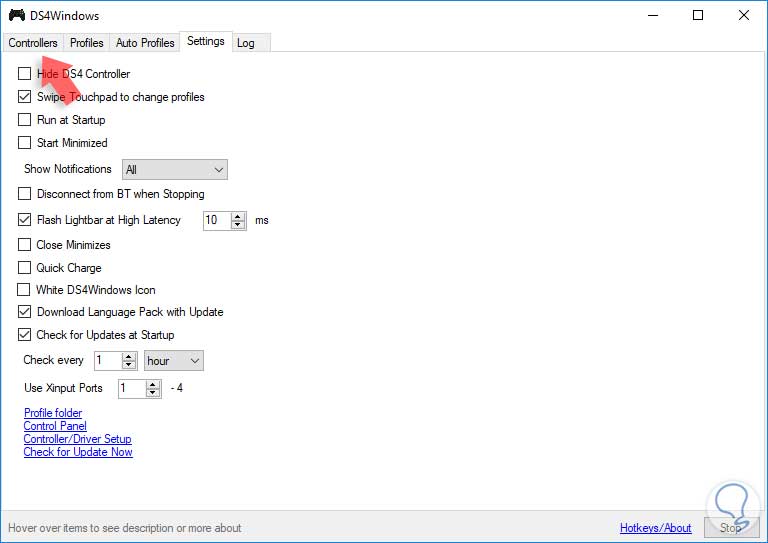Image resolution: width=768 pixels, height=543 pixels.
Task: Open the Hotkeys/About link
Action: point(656,528)
